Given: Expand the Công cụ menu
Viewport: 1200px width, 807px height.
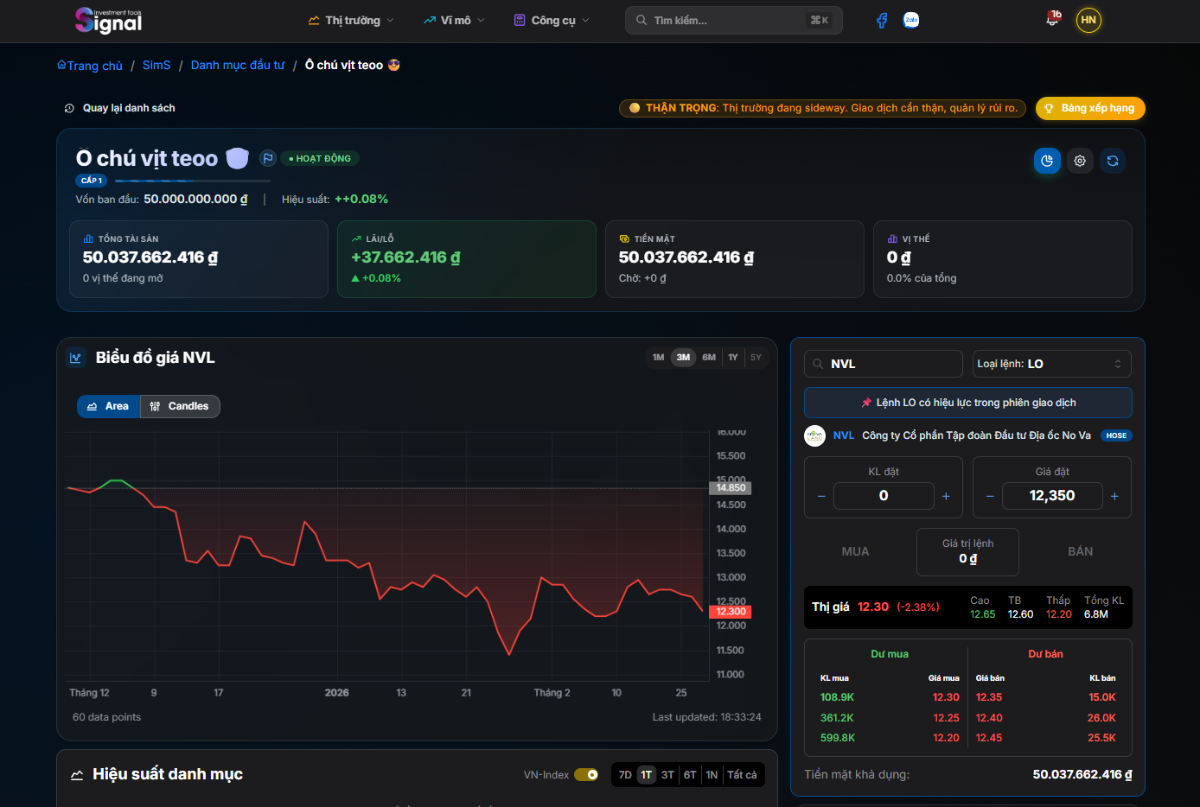Looking at the screenshot, I should [551, 20].
